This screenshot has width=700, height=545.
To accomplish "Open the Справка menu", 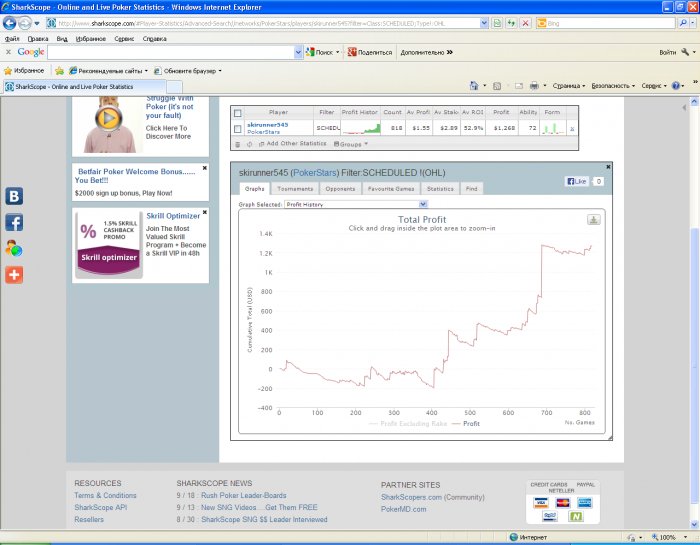I will tap(154, 39).
